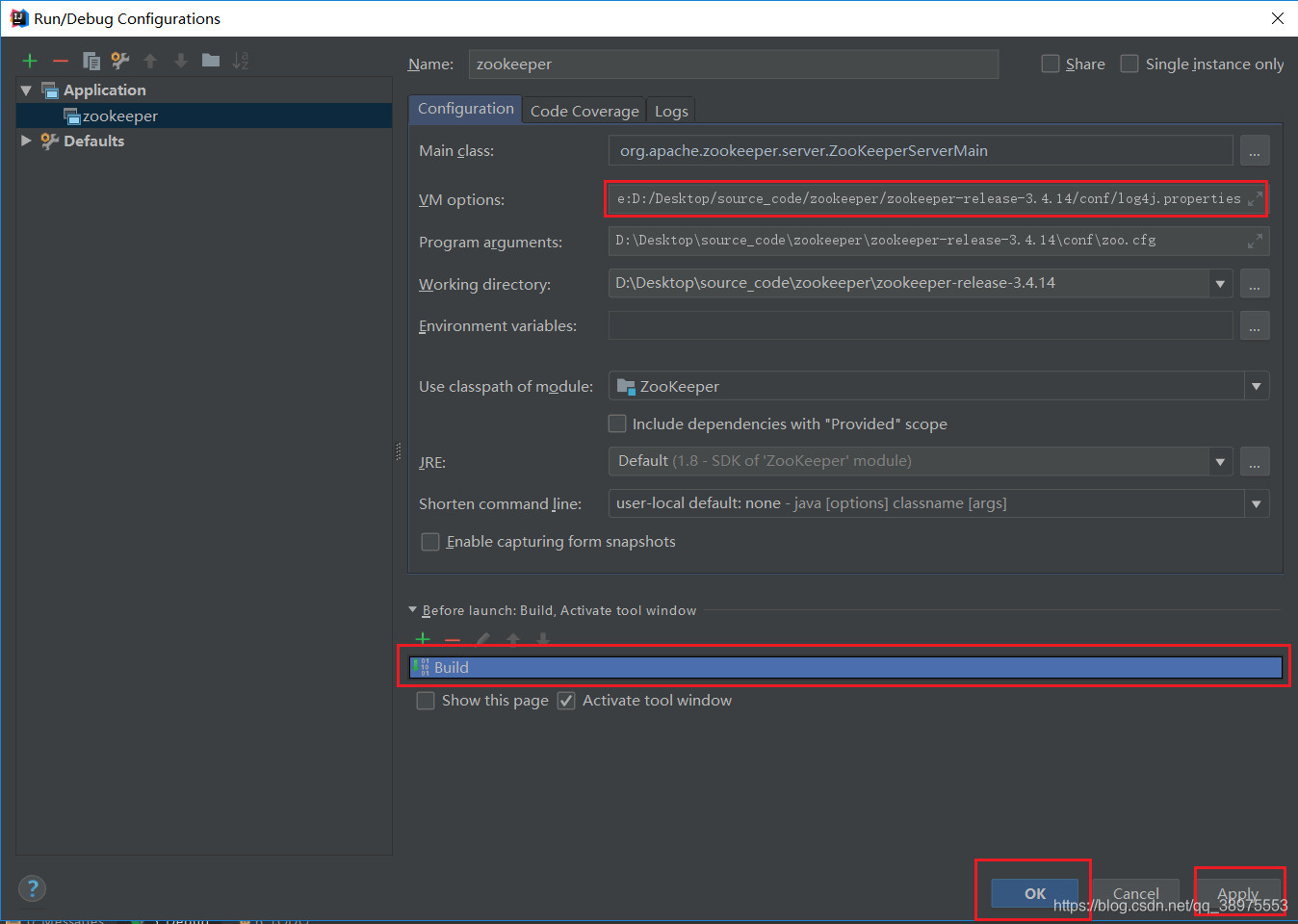Click the Working directory path field
1298x924 pixels.
pos(909,284)
